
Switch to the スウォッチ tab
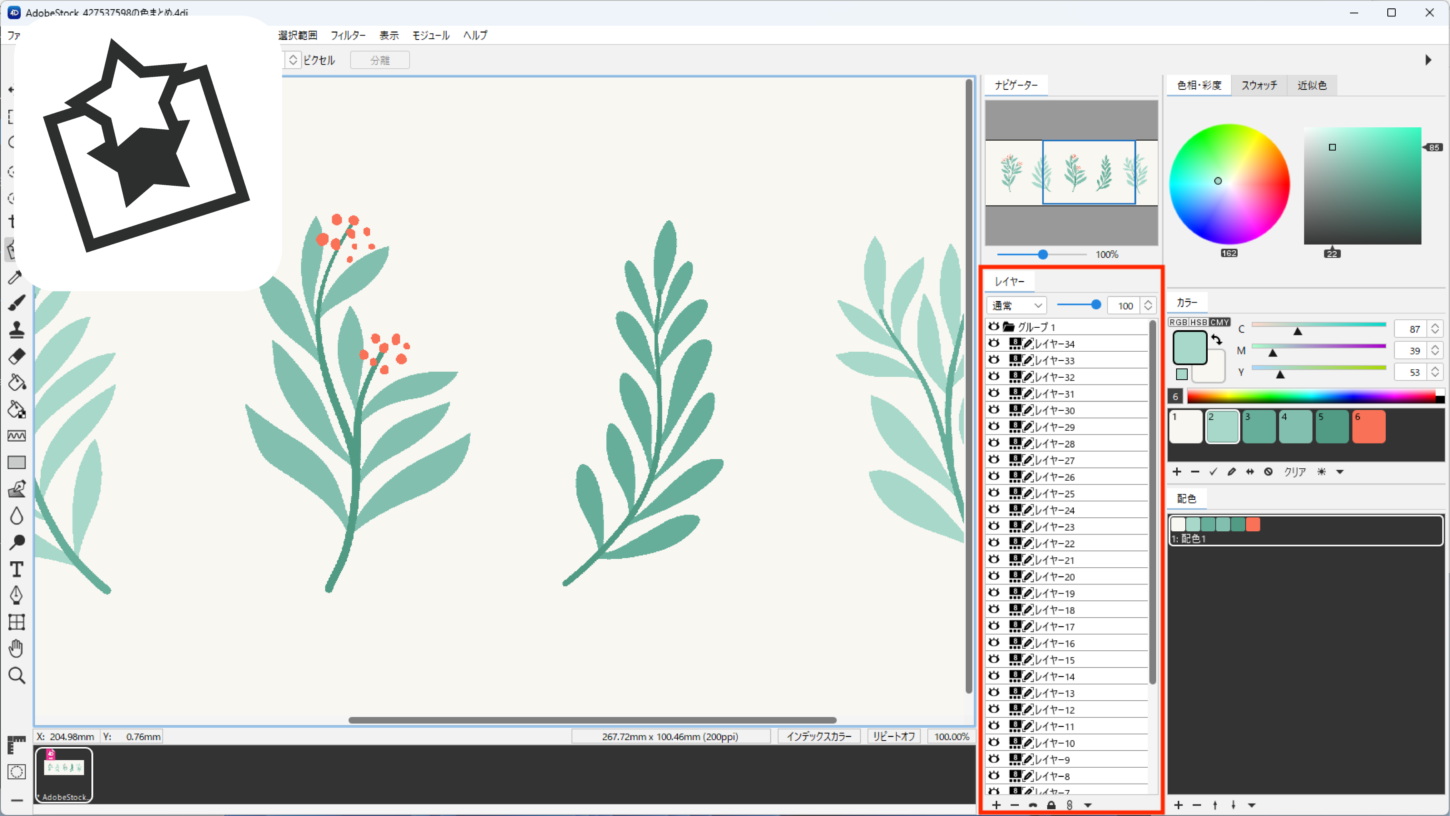pyautogui.click(x=1259, y=86)
